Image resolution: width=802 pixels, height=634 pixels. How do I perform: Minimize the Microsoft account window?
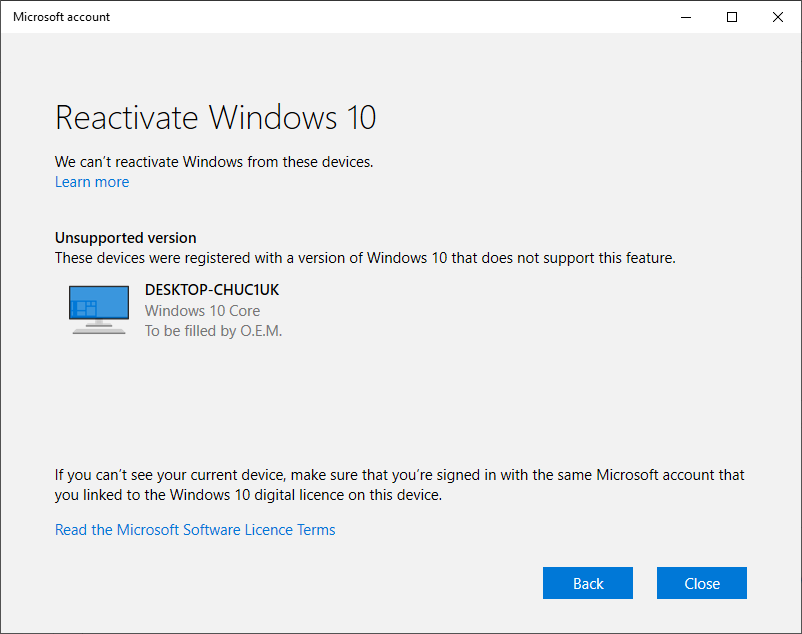686,17
